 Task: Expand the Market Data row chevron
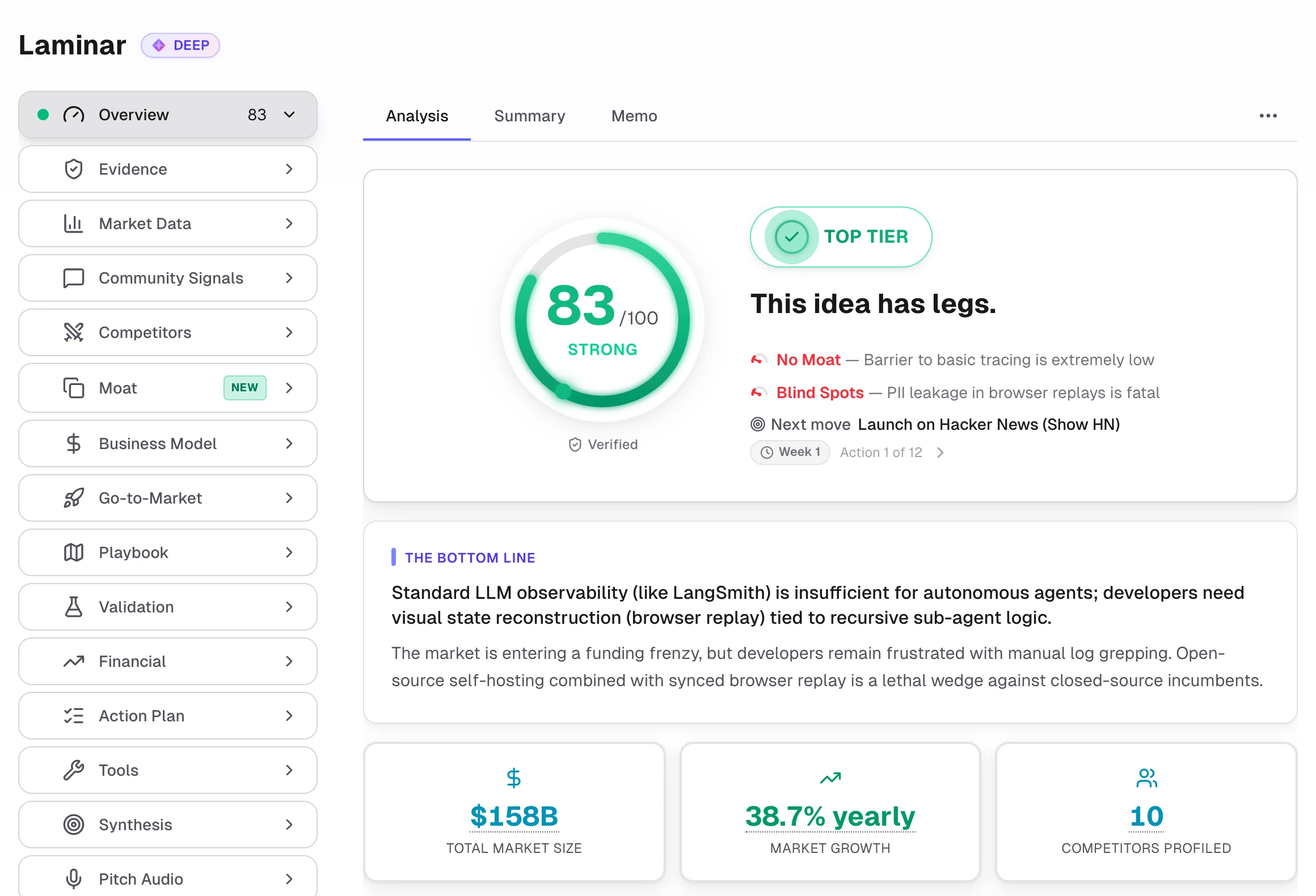[289, 223]
